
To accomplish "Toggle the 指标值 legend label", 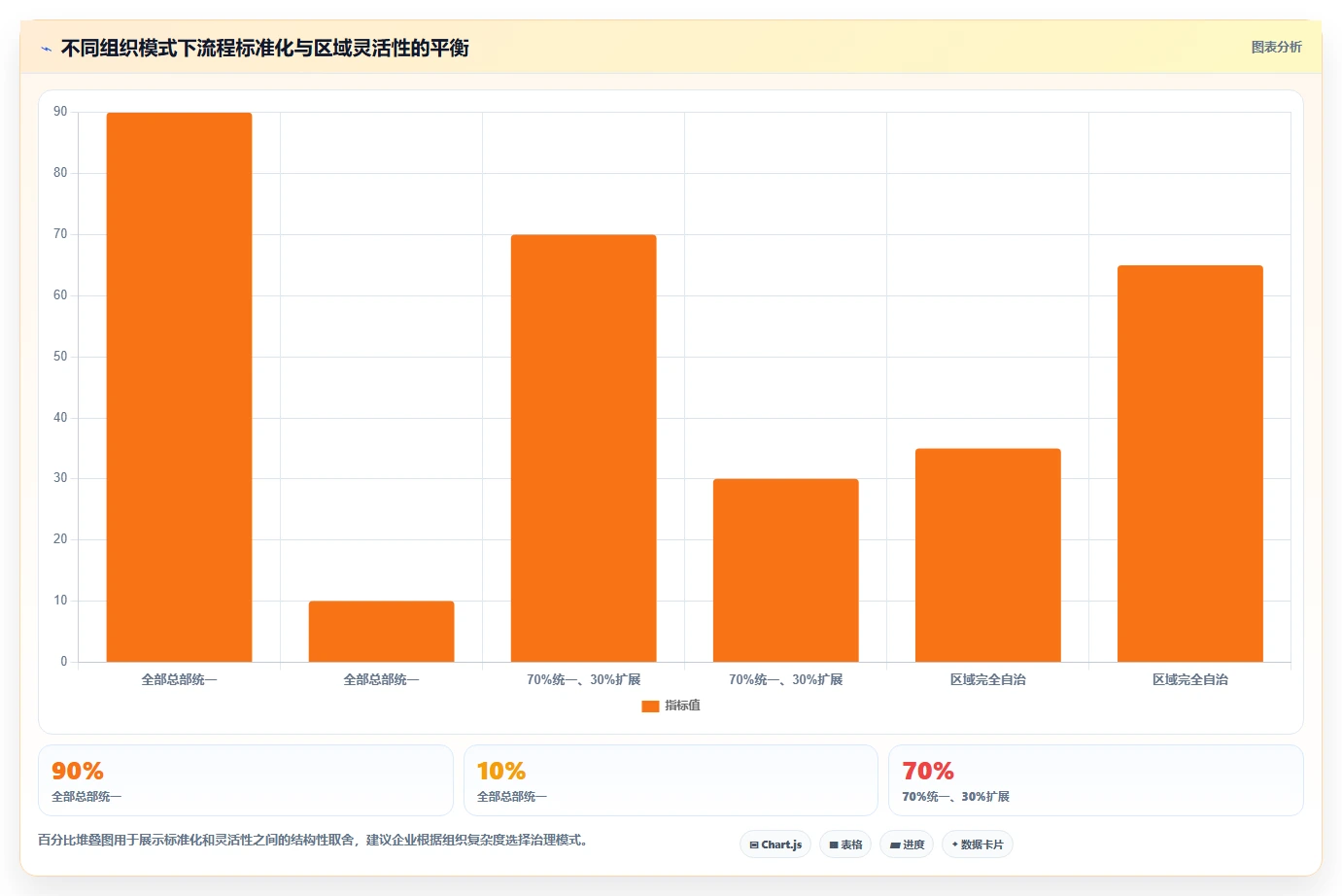I will coord(682,706).
